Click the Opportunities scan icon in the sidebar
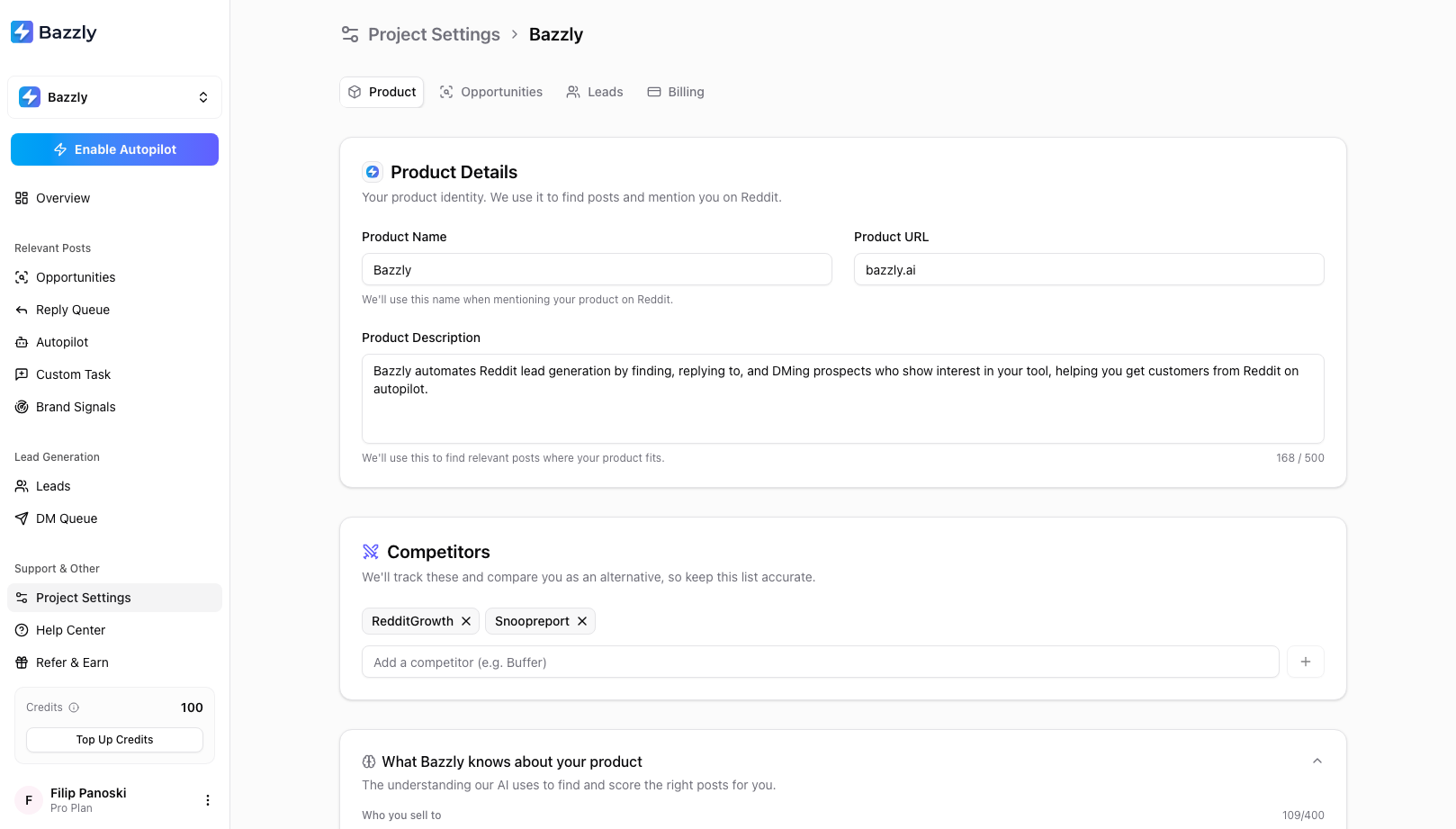Screen dimensions: 1456x829 [x=22, y=277]
